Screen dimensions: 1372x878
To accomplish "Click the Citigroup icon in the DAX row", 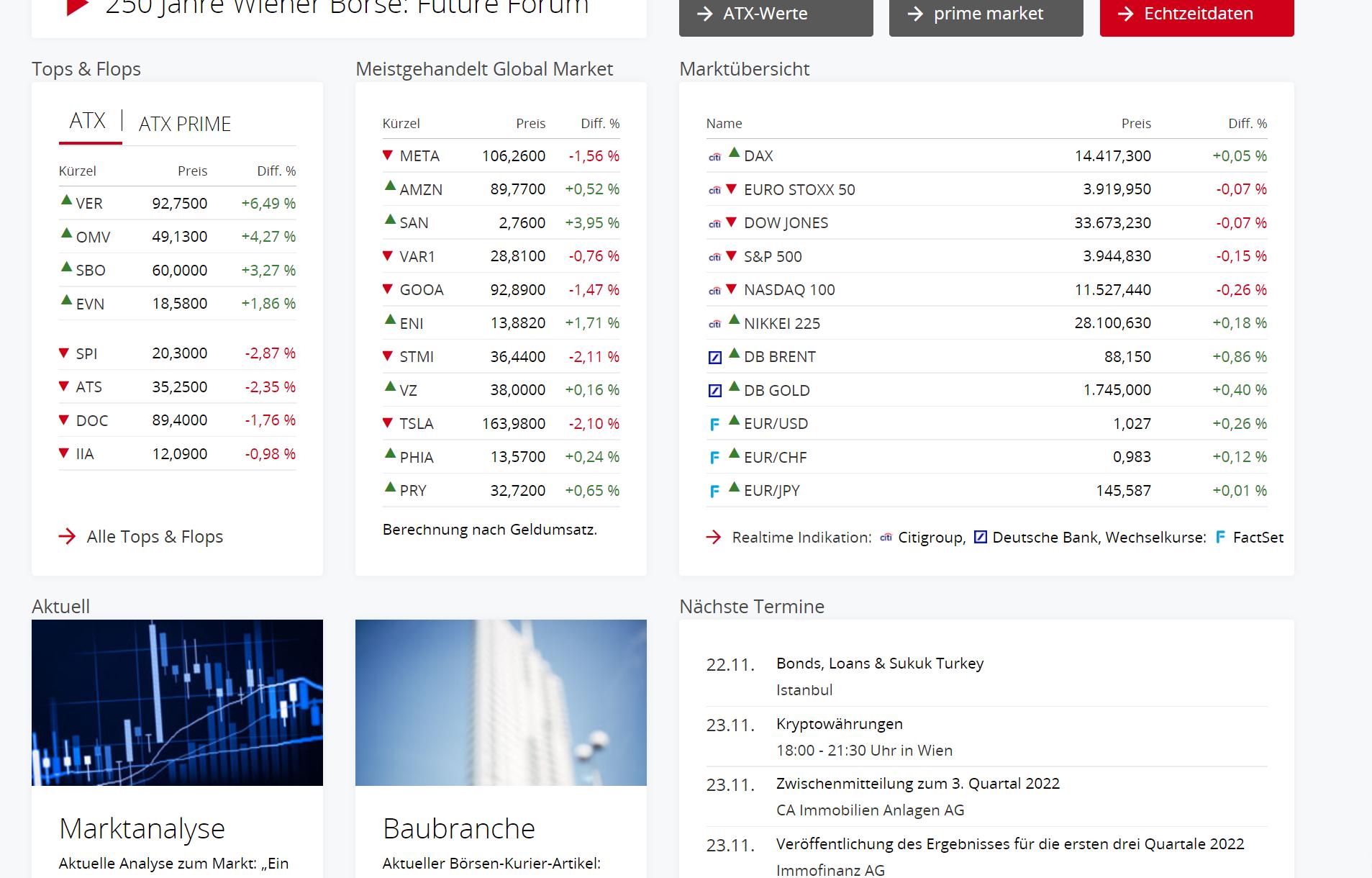I will [x=714, y=156].
